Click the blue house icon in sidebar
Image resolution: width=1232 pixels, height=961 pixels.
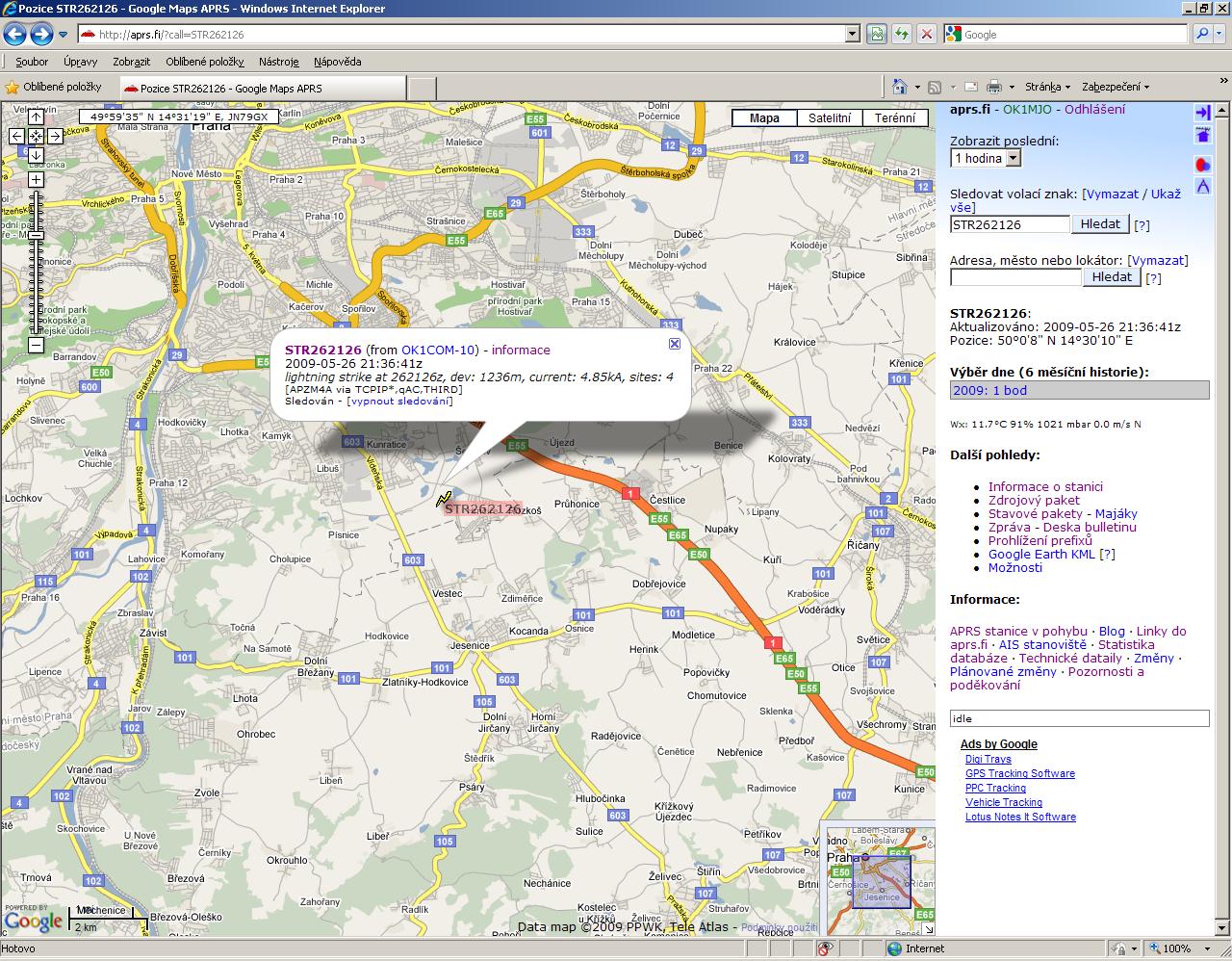(x=1203, y=136)
